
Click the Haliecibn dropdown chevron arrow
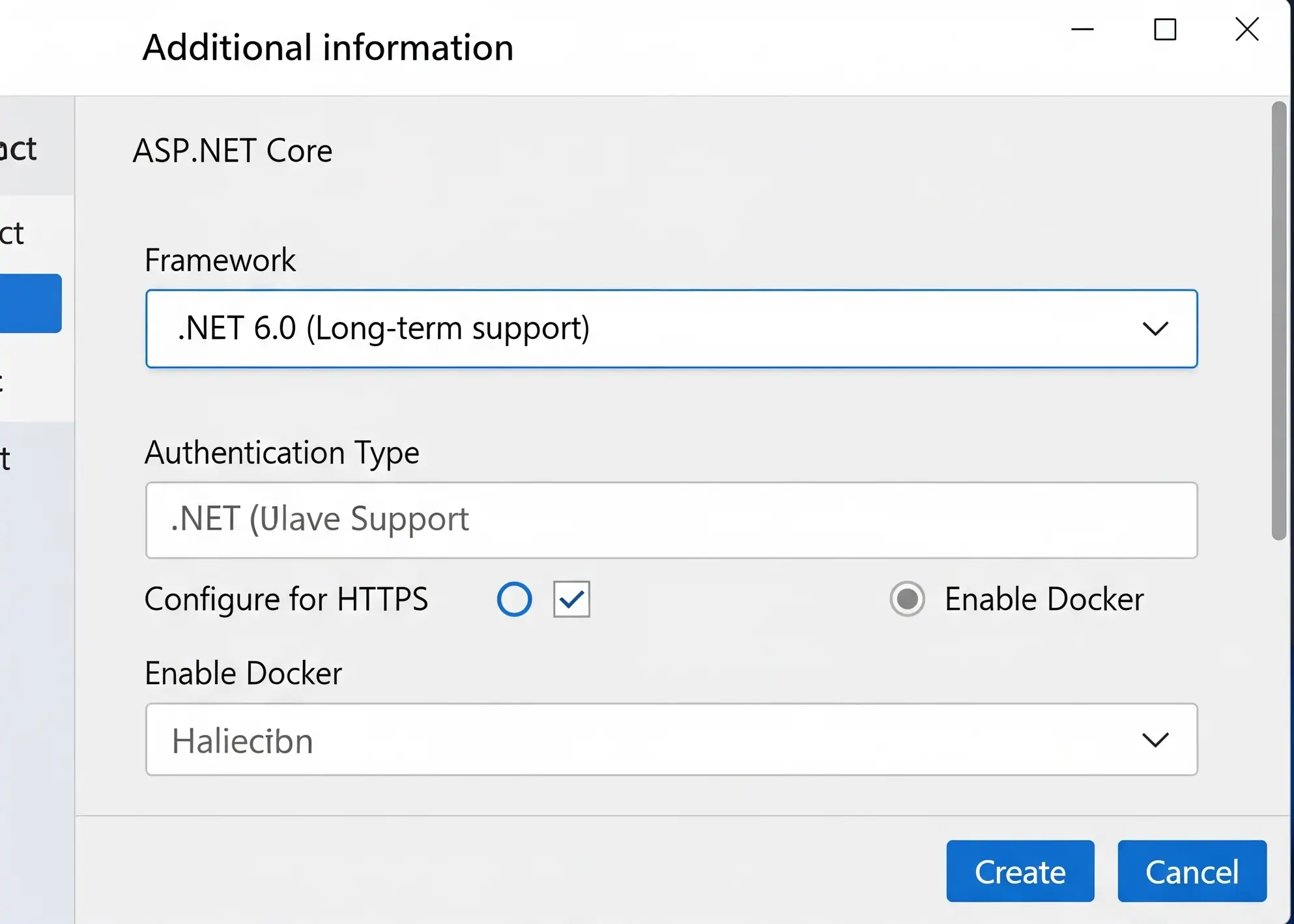point(1155,740)
